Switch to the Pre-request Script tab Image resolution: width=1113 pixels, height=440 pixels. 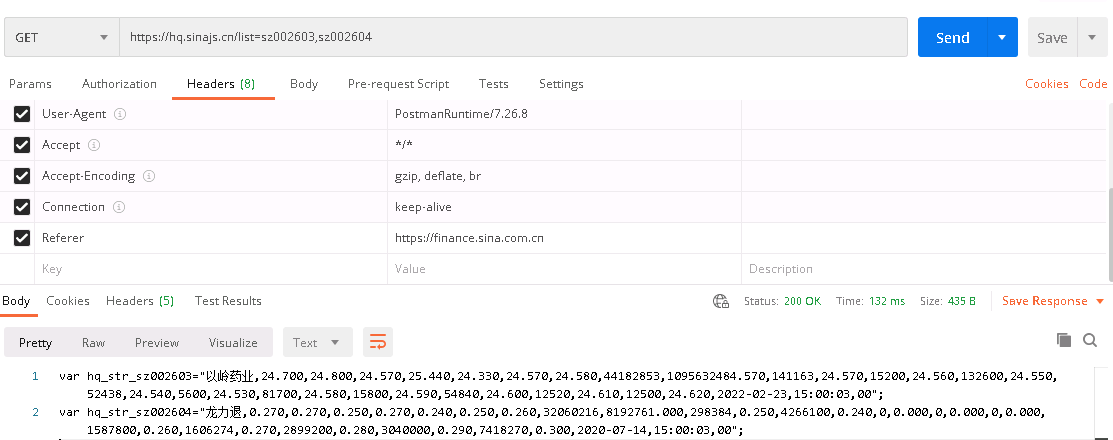pyautogui.click(x=398, y=84)
